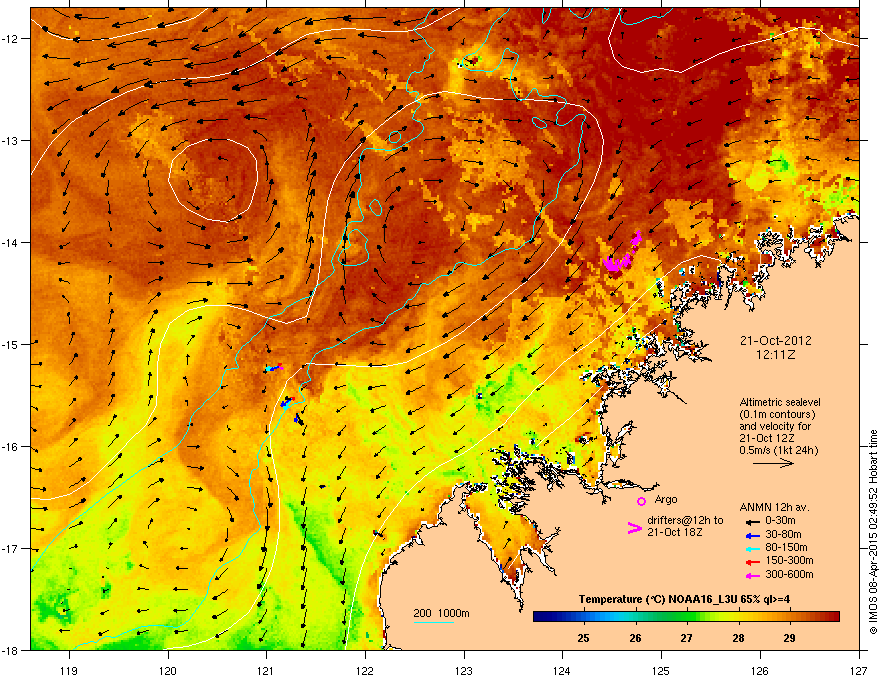
Task: Click the latitude axis label -13
Action: click(x=11, y=141)
